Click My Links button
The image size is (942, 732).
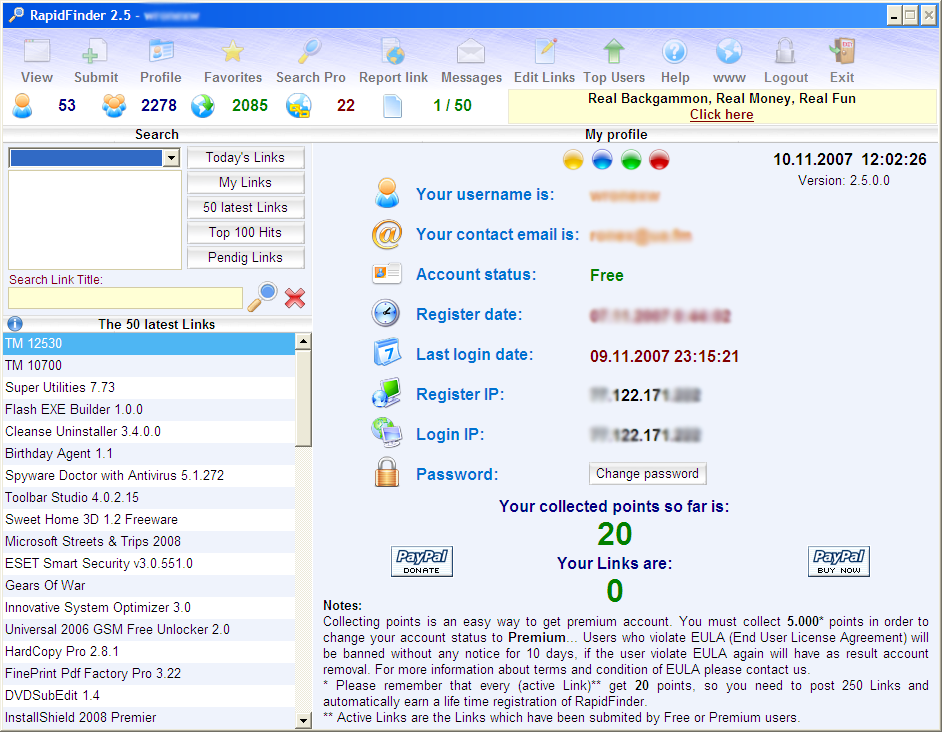point(245,183)
